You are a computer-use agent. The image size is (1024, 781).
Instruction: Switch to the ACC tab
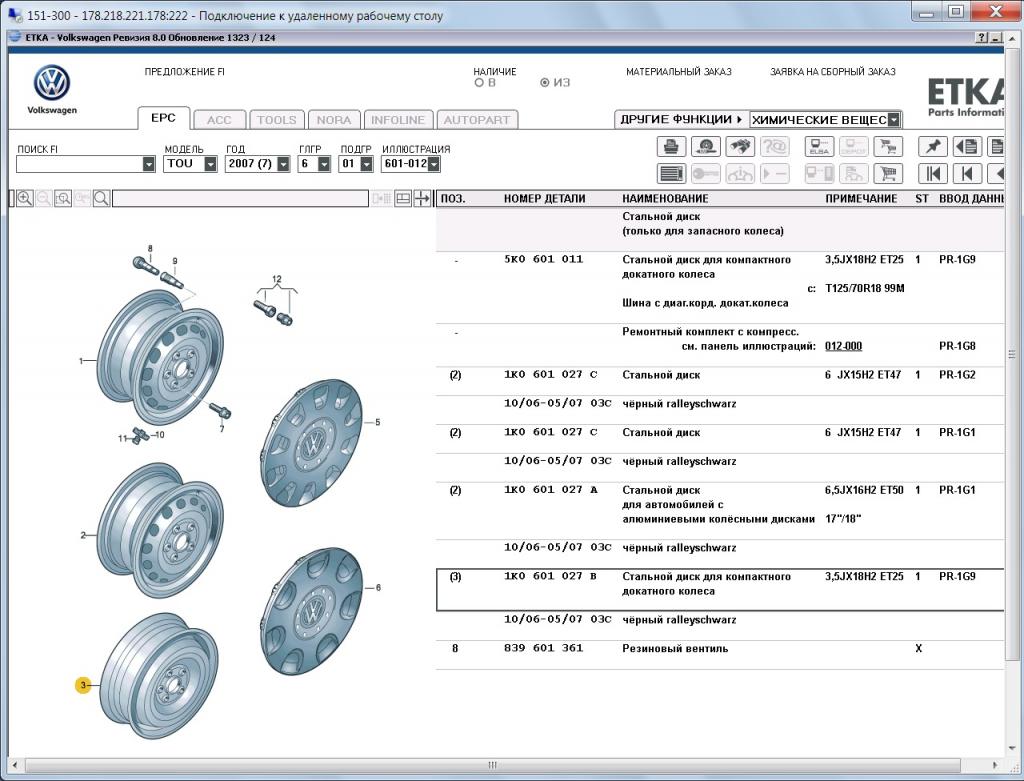point(219,120)
